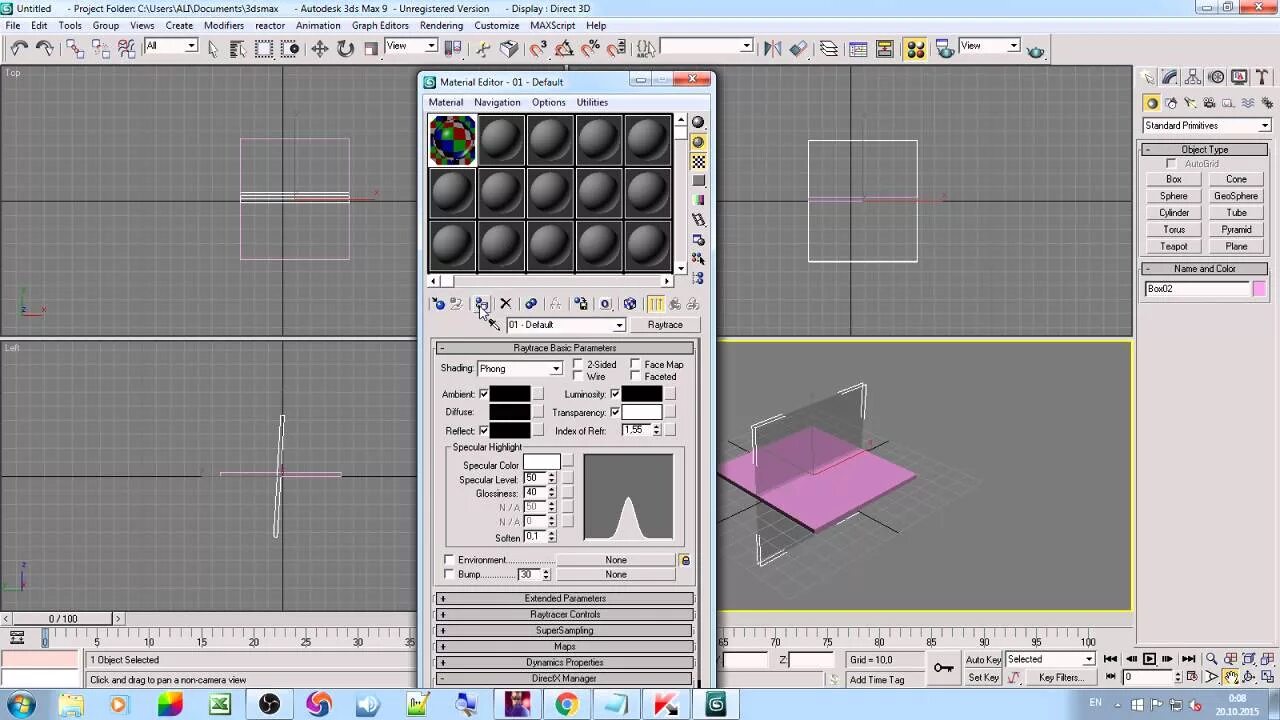Click the Mirror tool icon
Viewport: 1280px width, 720px height.
tap(771, 48)
